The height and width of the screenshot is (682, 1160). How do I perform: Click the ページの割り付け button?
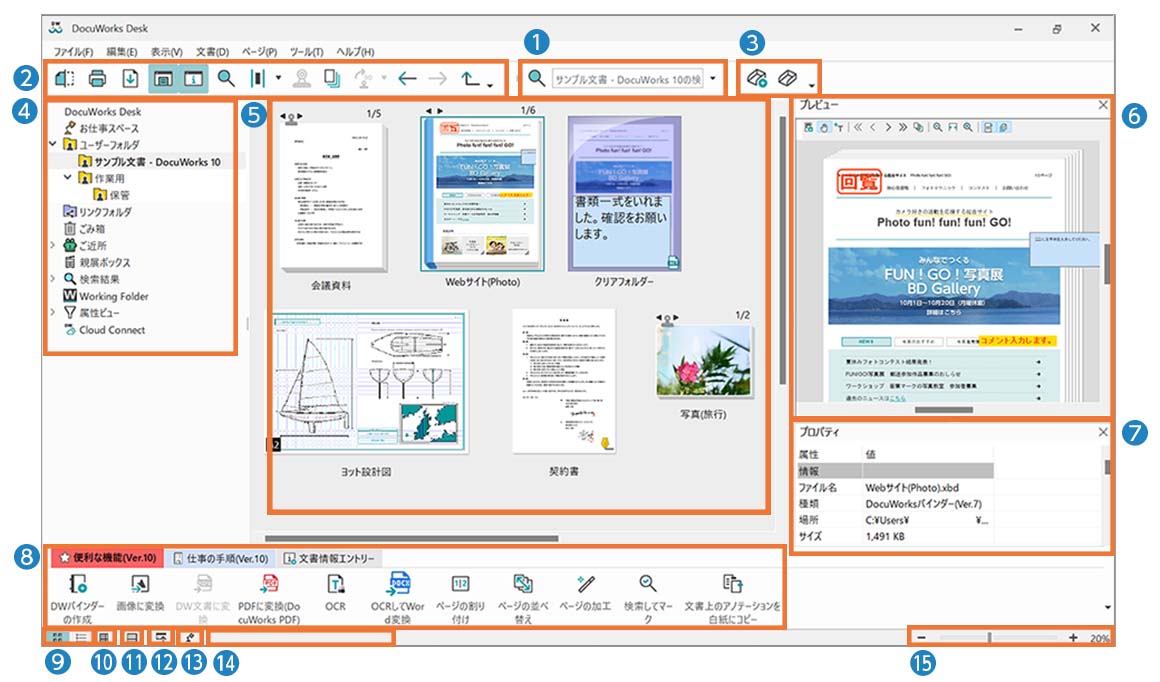click(x=460, y=598)
